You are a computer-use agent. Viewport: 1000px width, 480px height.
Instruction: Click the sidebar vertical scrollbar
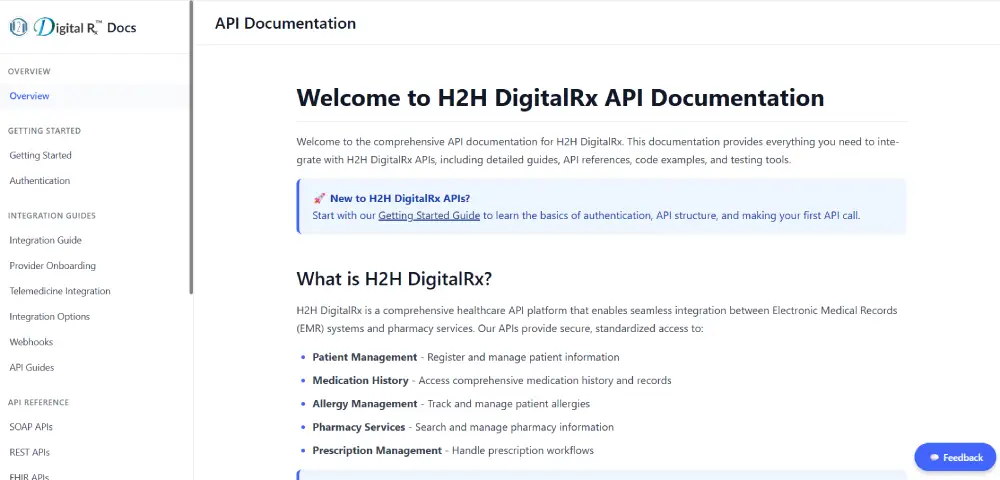[x=191, y=147]
